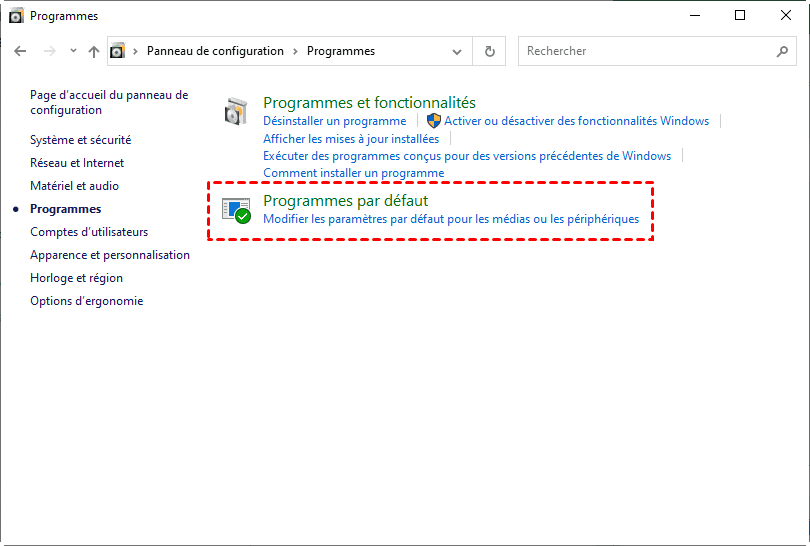Open Comptes d'utilisateurs category
Screen dimensions: 810x546
pos(89,232)
